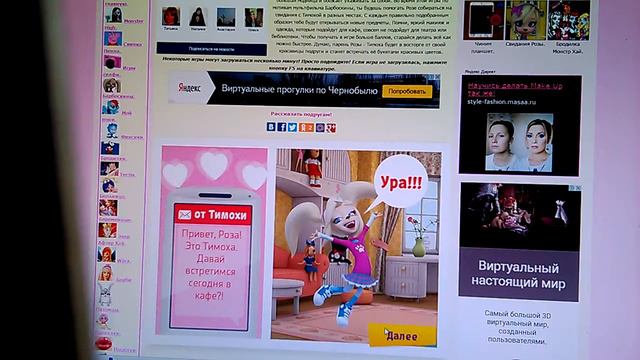The height and width of the screenshot is (360, 640).
Task: Open the Свидания Розы game thumbnail
Action: (526, 20)
